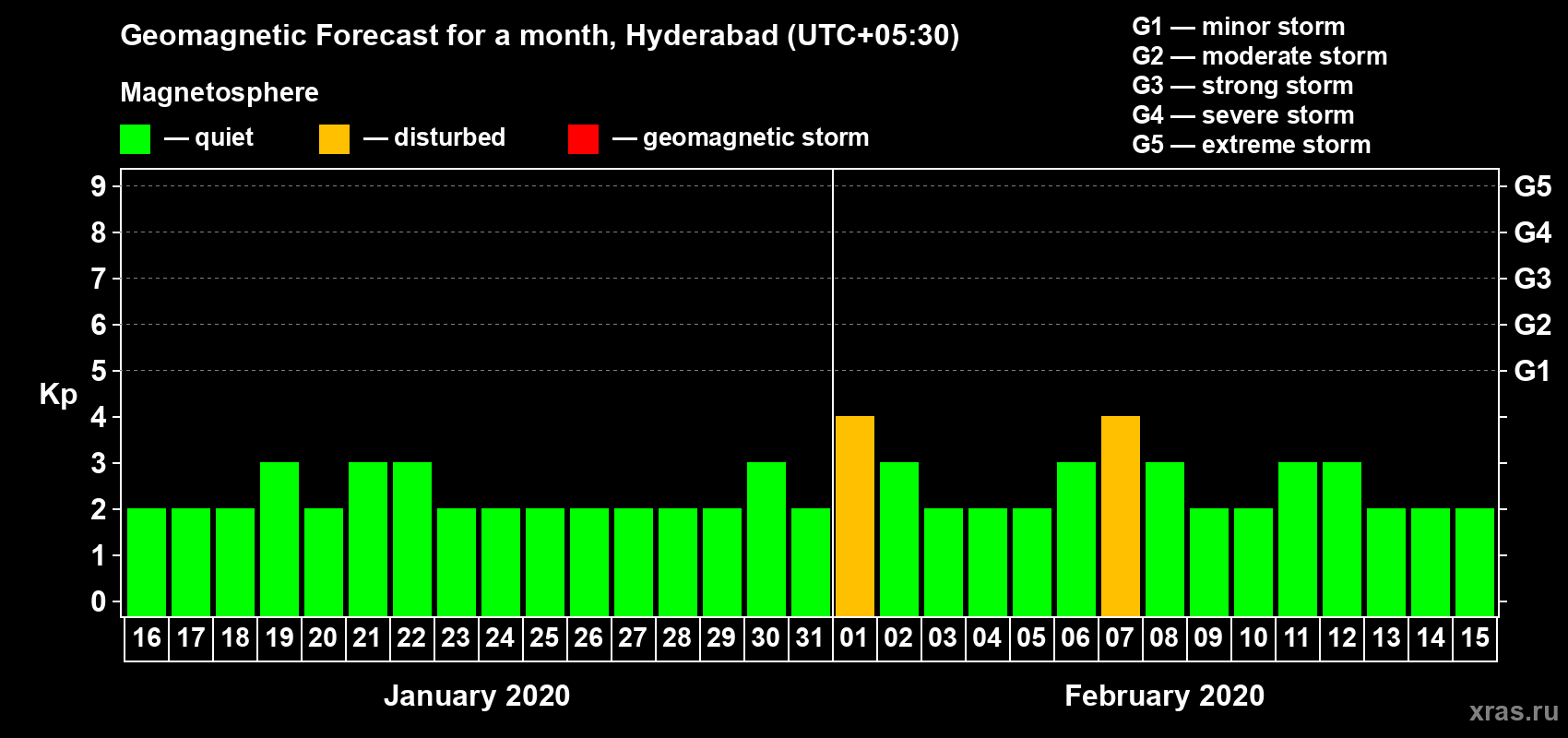Screen dimensions: 1568x738
Task: Select the green bar above February 12
Action: (1342, 540)
